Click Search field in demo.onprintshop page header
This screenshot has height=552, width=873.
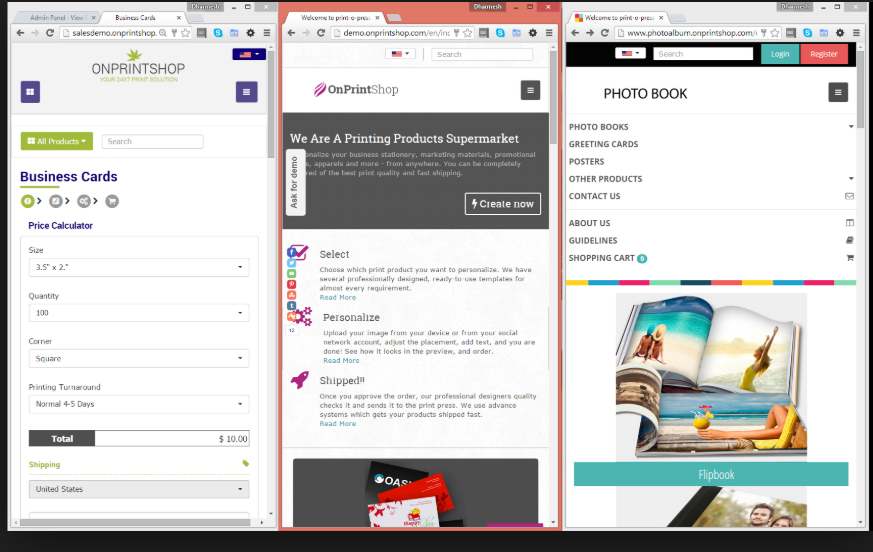click(482, 54)
